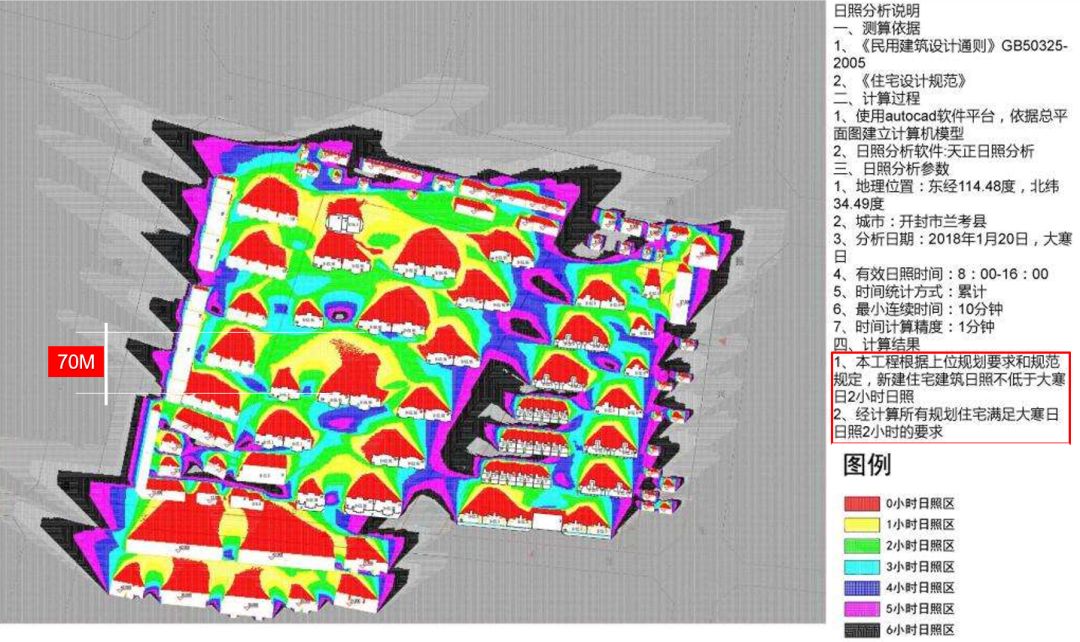Click the 一、测算依据 section heading
1080x642 pixels.
coord(876,28)
